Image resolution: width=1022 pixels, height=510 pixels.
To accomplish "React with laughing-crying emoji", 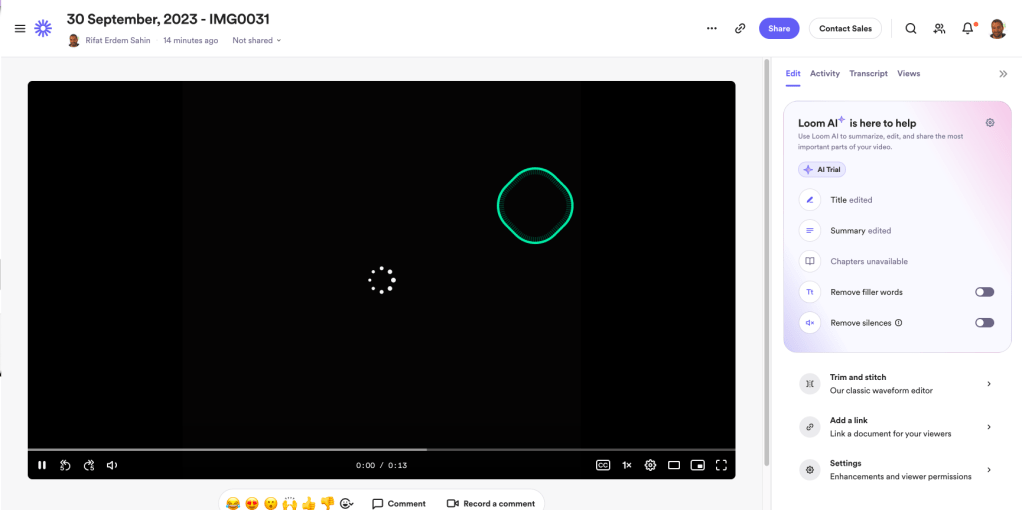I will point(233,503).
